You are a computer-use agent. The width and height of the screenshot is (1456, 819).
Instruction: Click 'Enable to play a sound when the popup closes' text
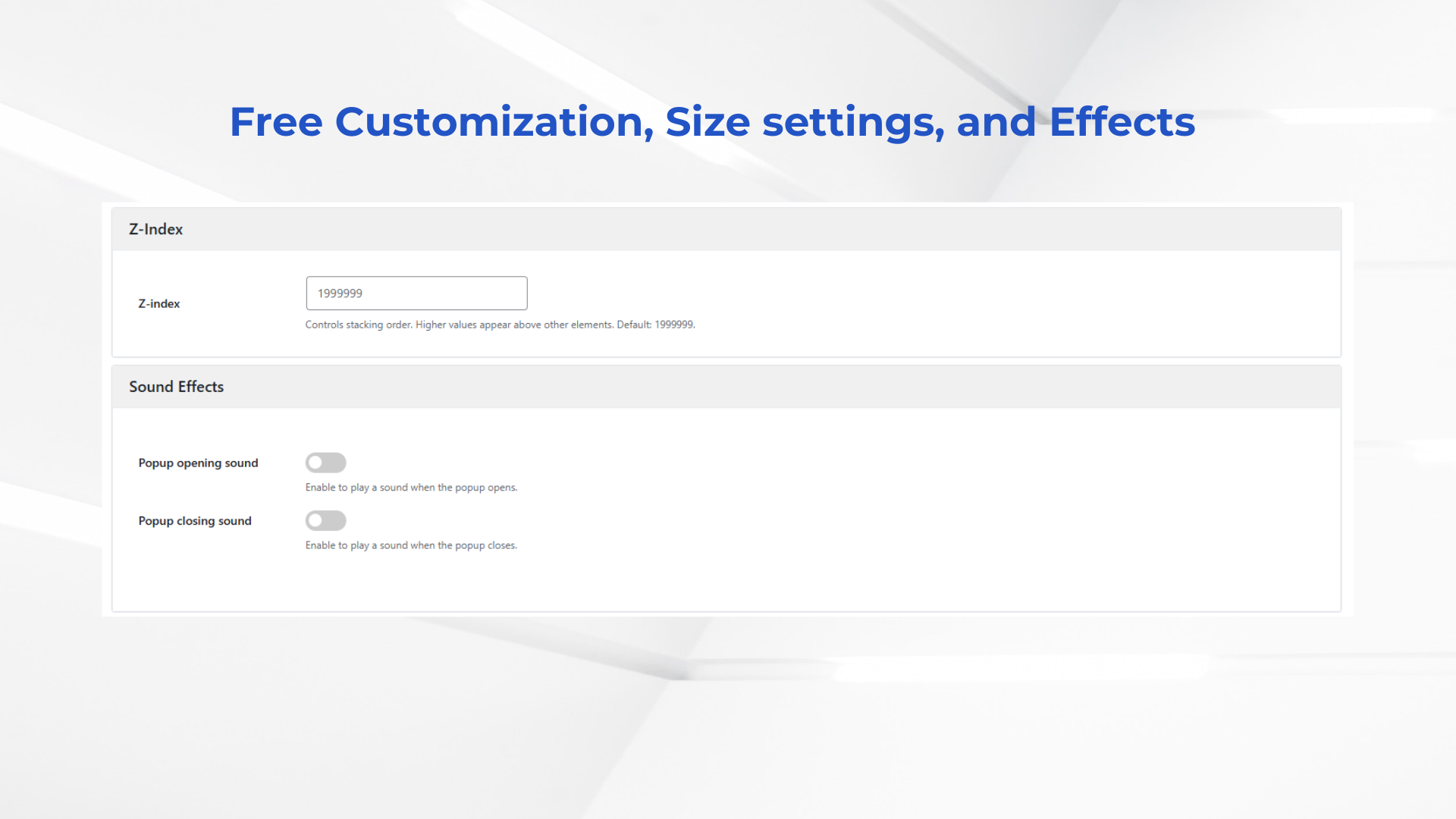[x=411, y=545]
